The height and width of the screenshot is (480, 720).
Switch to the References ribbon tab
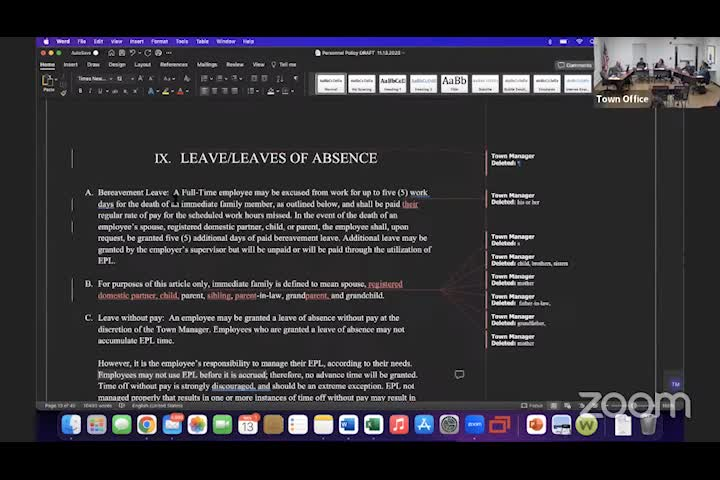coord(174,64)
